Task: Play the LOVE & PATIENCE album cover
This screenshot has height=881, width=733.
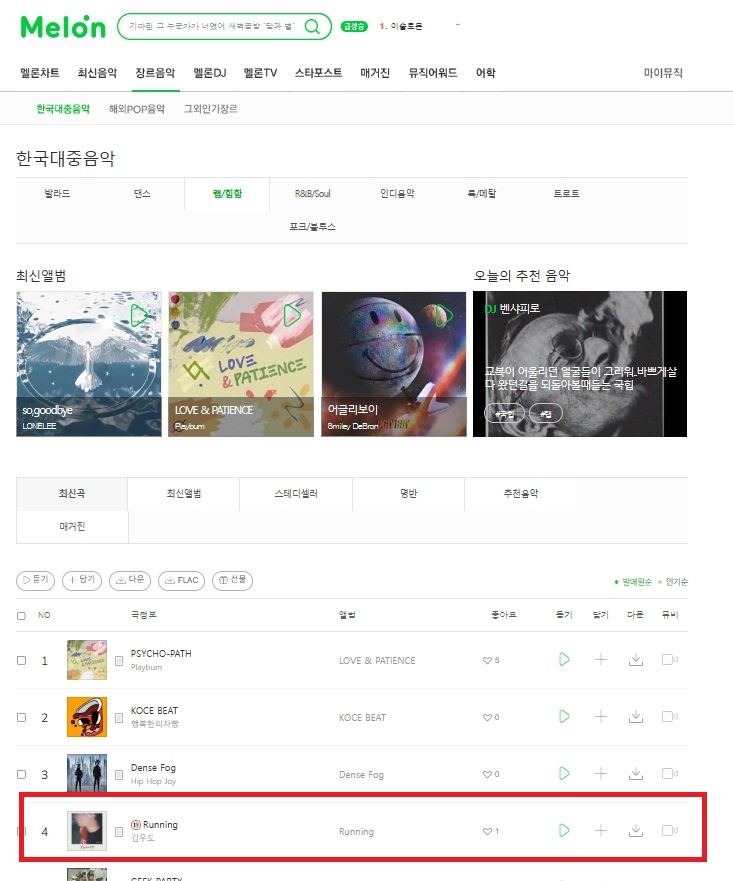Action: (292, 316)
